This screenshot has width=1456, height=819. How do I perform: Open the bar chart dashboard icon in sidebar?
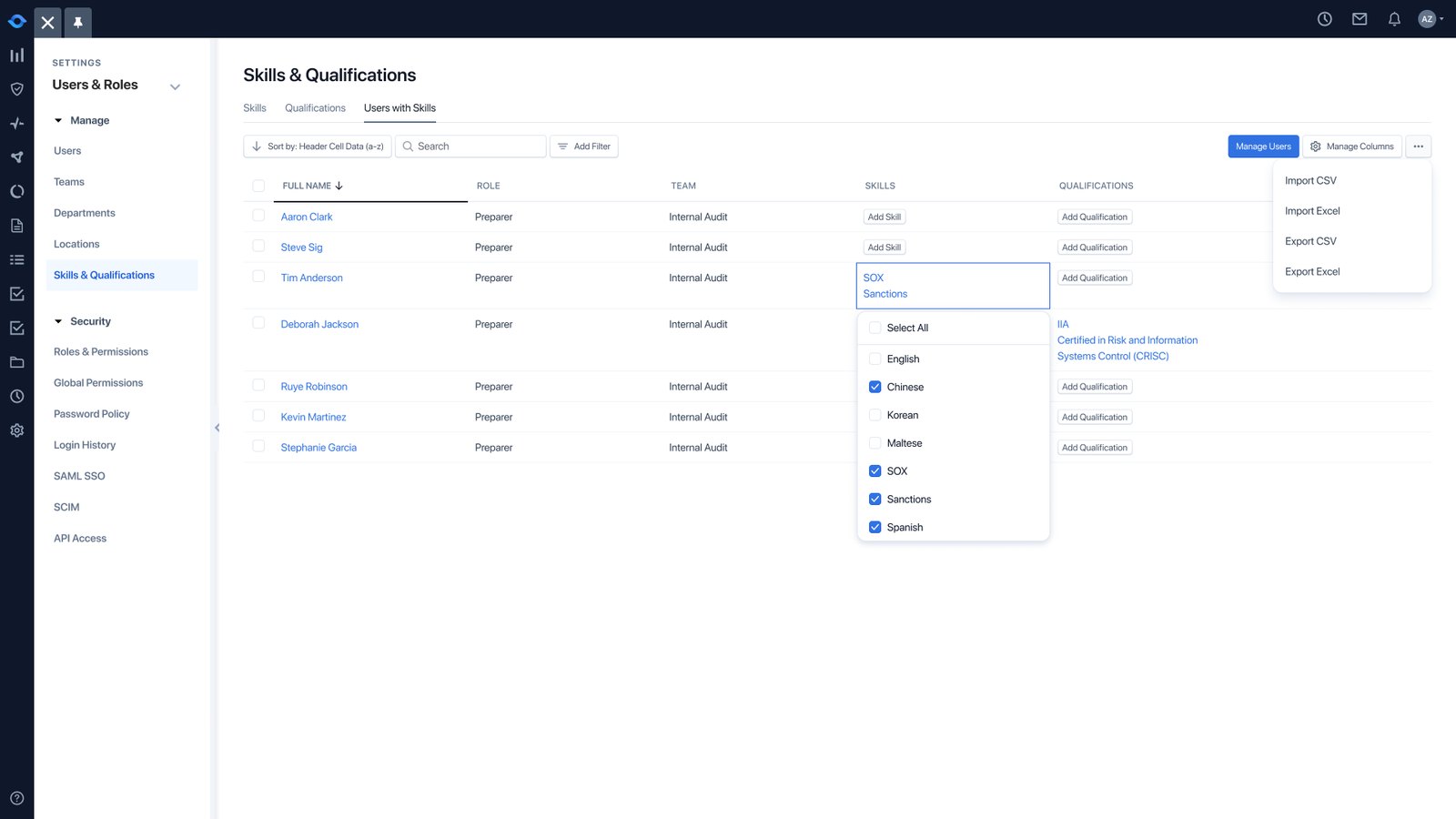[x=16, y=56]
